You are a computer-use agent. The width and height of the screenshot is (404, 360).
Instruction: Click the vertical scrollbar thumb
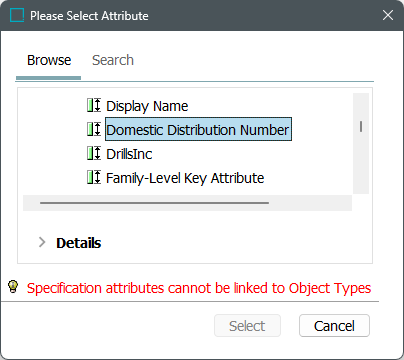[x=361, y=127]
